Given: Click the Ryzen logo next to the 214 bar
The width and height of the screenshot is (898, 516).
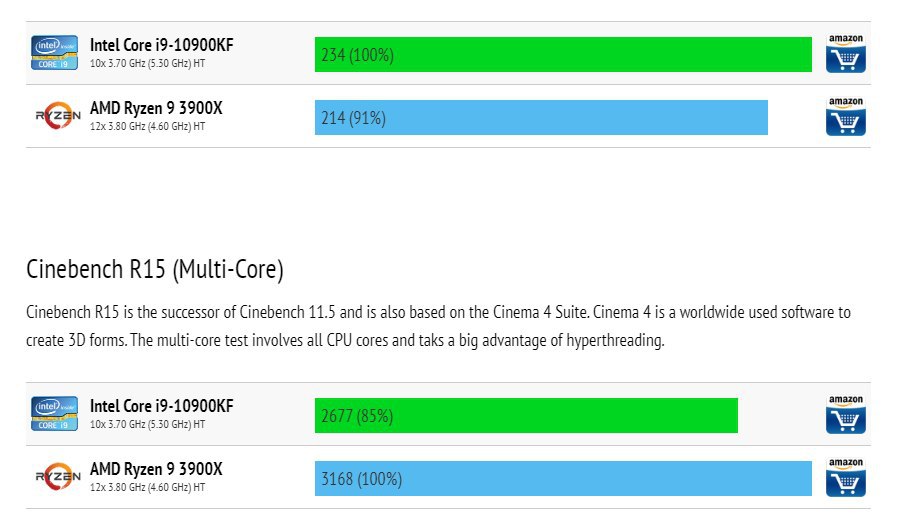Looking at the screenshot, I should pos(57,116).
